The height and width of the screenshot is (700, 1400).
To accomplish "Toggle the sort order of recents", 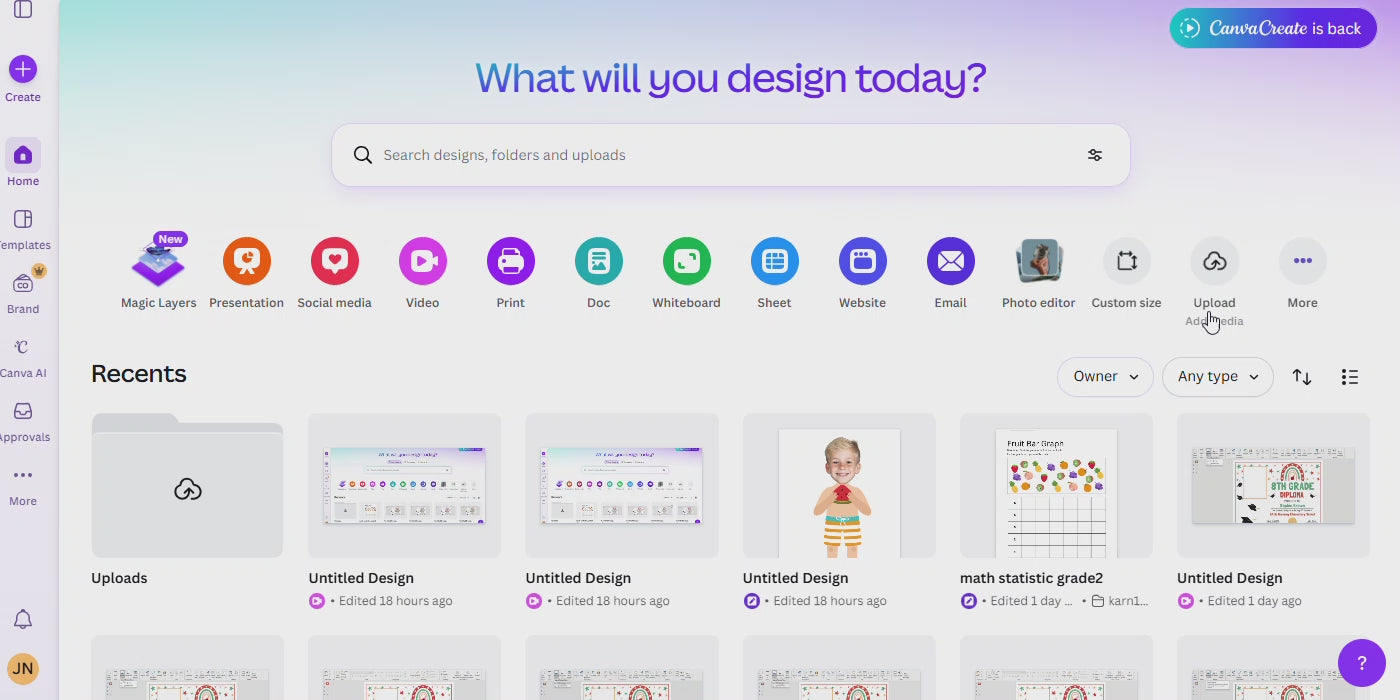I will (1301, 377).
